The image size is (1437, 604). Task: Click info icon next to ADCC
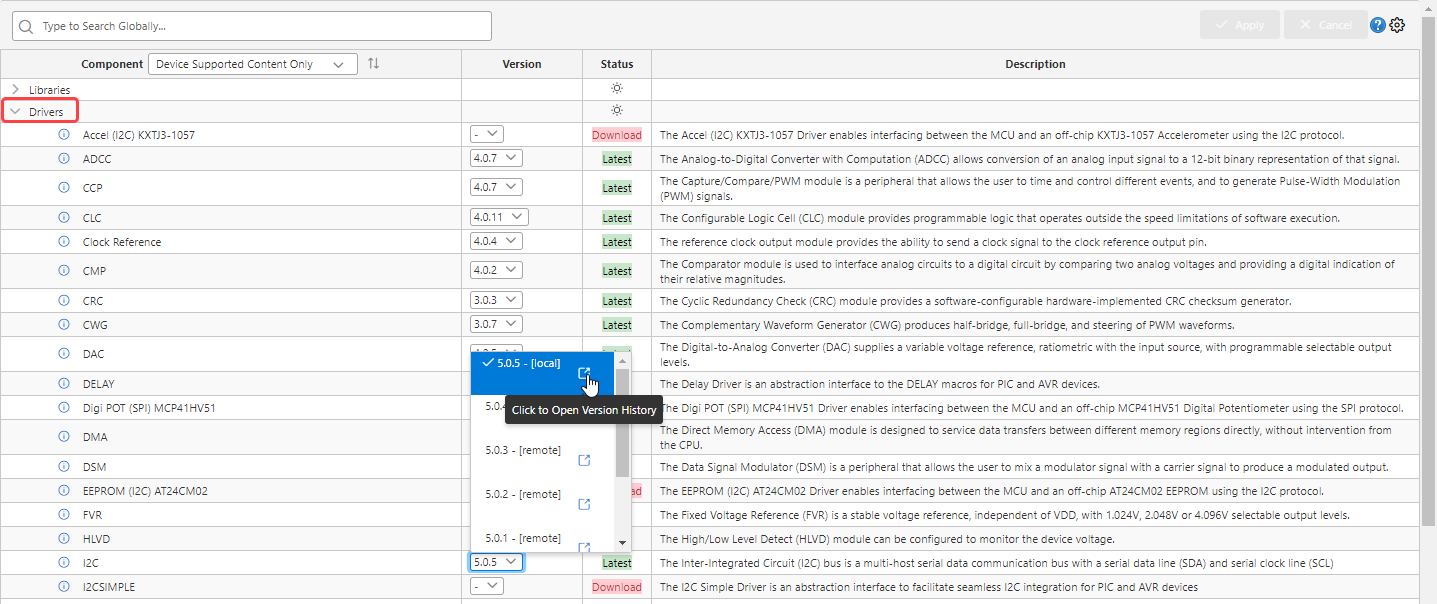(63, 158)
